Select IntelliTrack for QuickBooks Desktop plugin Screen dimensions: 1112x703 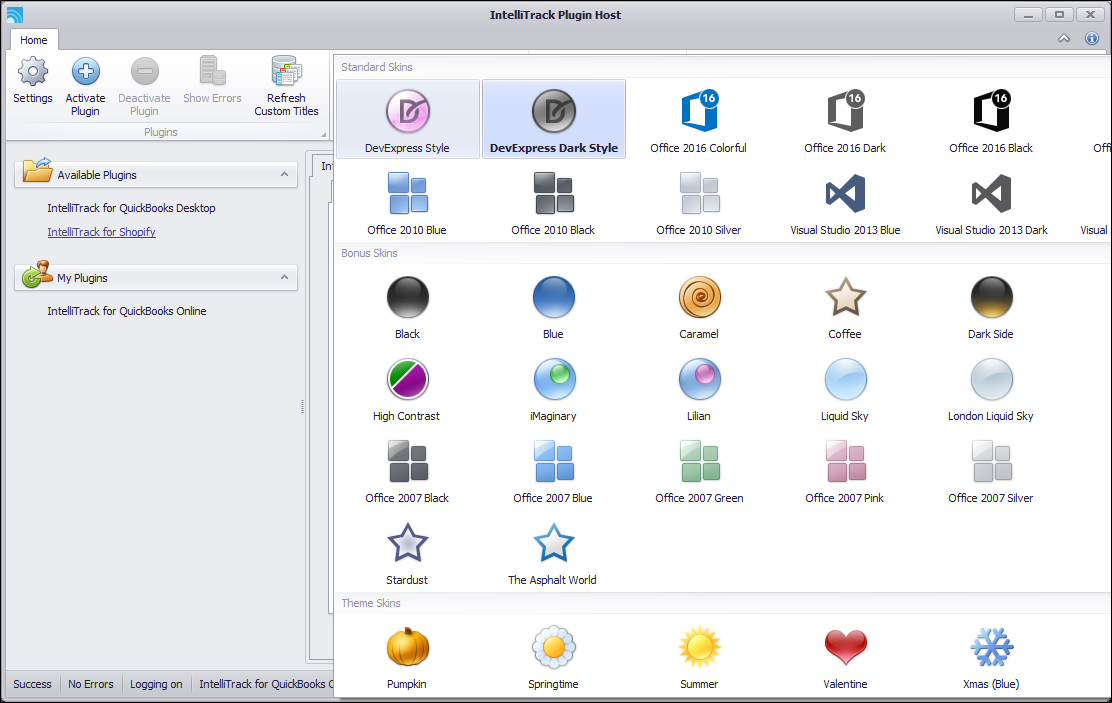click(x=131, y=208)
